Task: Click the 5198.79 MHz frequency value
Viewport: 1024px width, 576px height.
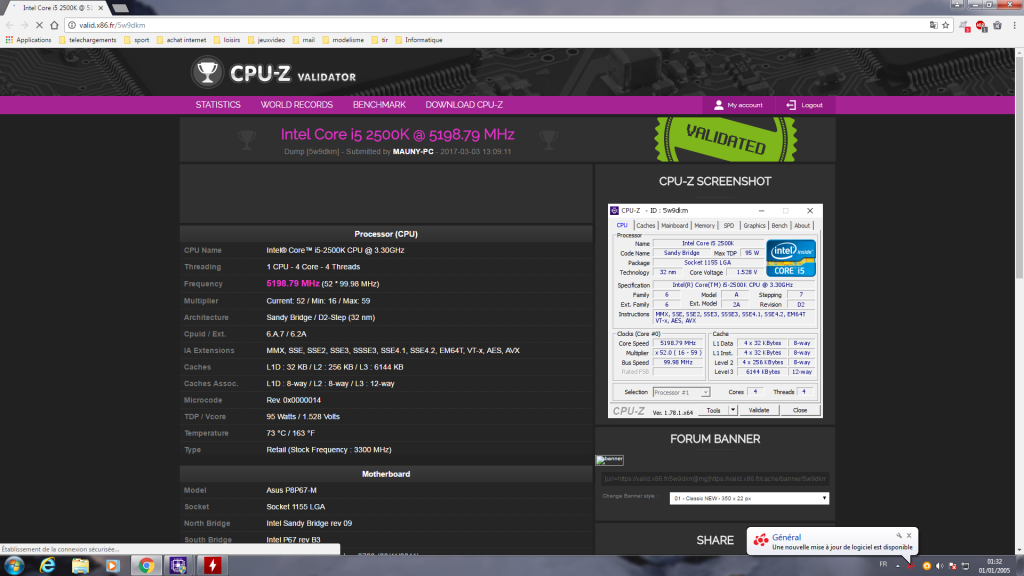Action: tap(293, 283)
